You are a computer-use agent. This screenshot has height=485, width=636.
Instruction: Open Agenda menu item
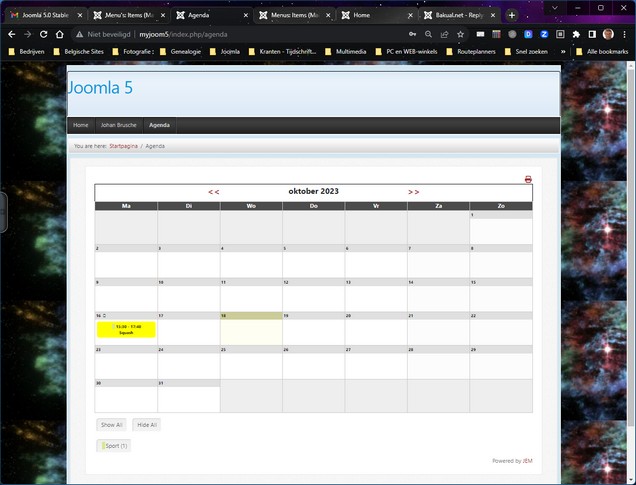point(159,125)
